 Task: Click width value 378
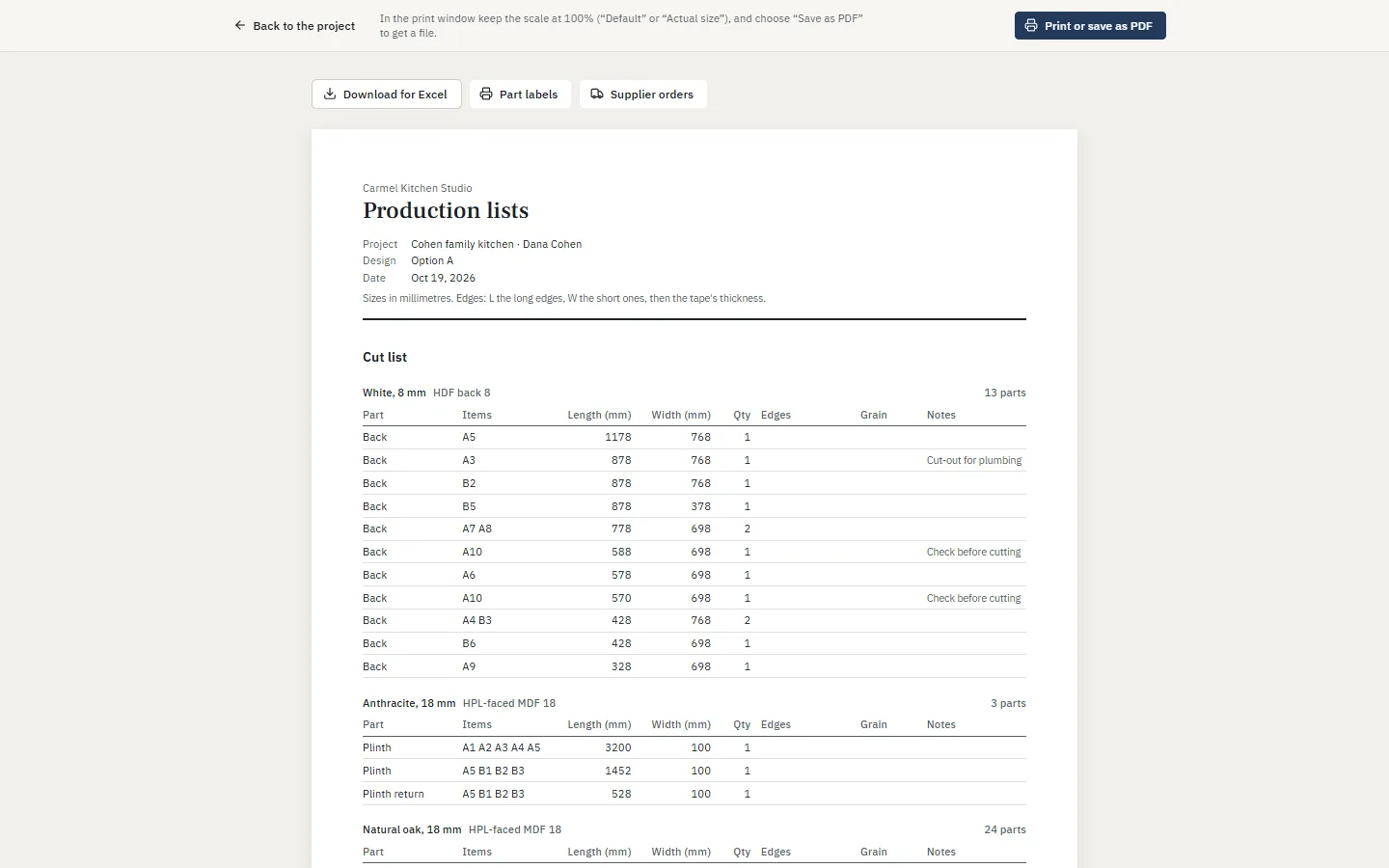point(701,506)
